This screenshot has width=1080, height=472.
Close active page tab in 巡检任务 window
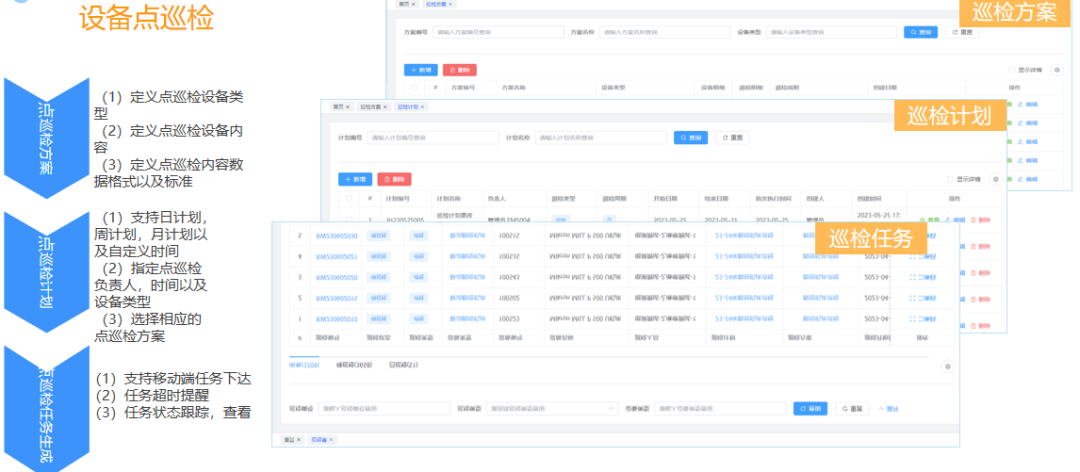[x=331, y=440]
